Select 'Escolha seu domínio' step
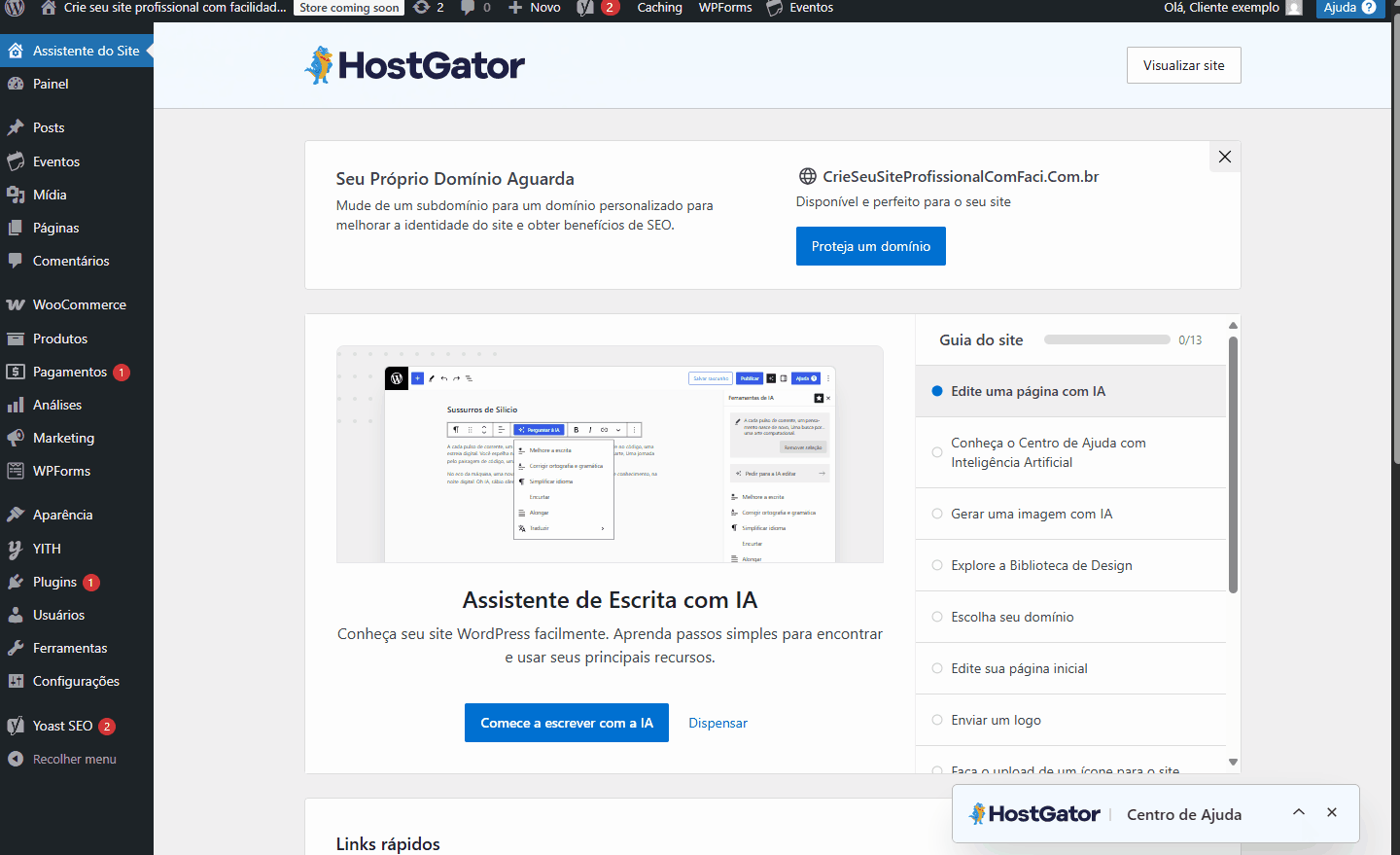The width and height of the screenshot is (1400, 855). click(x=1070, y=617)
